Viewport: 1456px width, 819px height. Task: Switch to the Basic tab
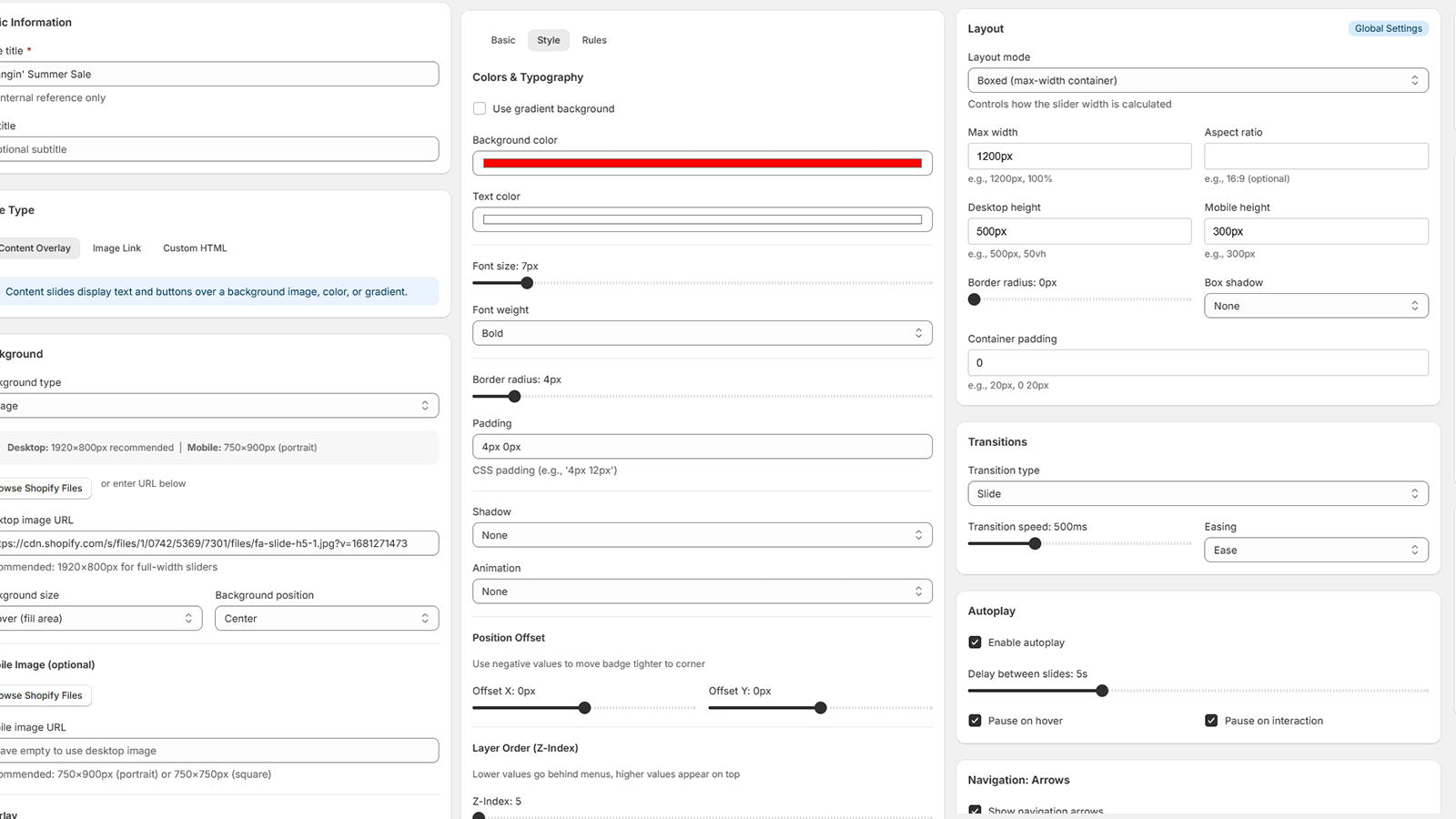[502, 40]
